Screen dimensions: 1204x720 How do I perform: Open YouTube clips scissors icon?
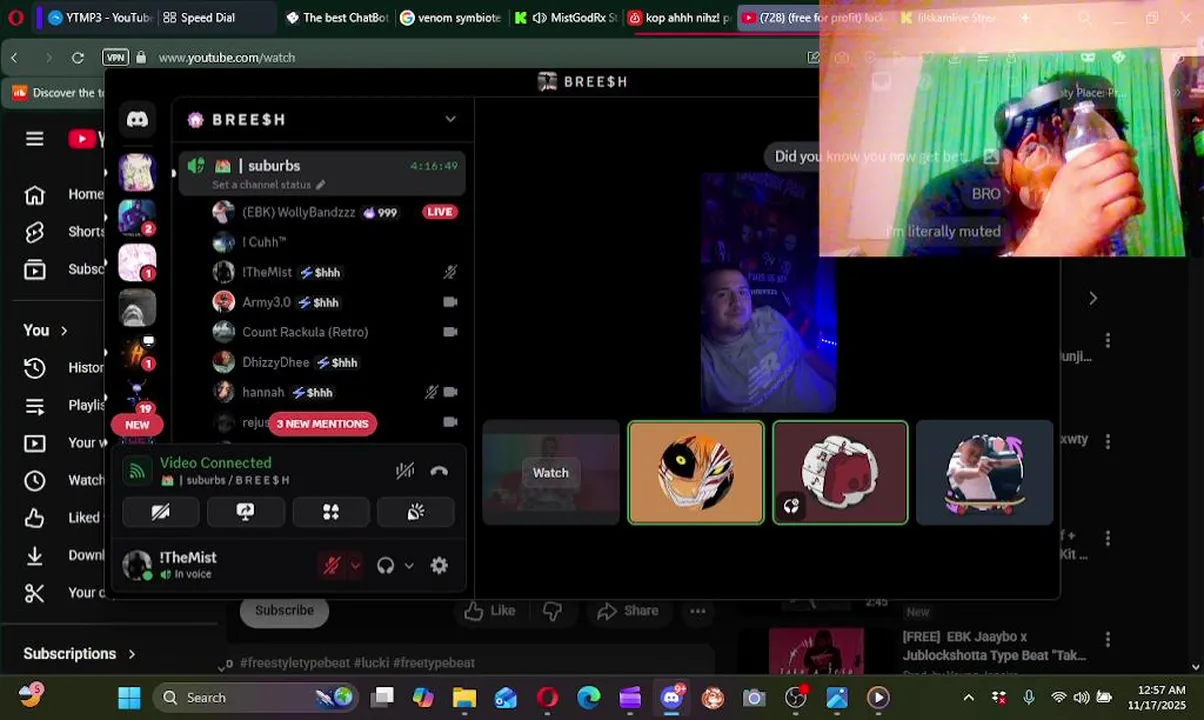(35, 593)
